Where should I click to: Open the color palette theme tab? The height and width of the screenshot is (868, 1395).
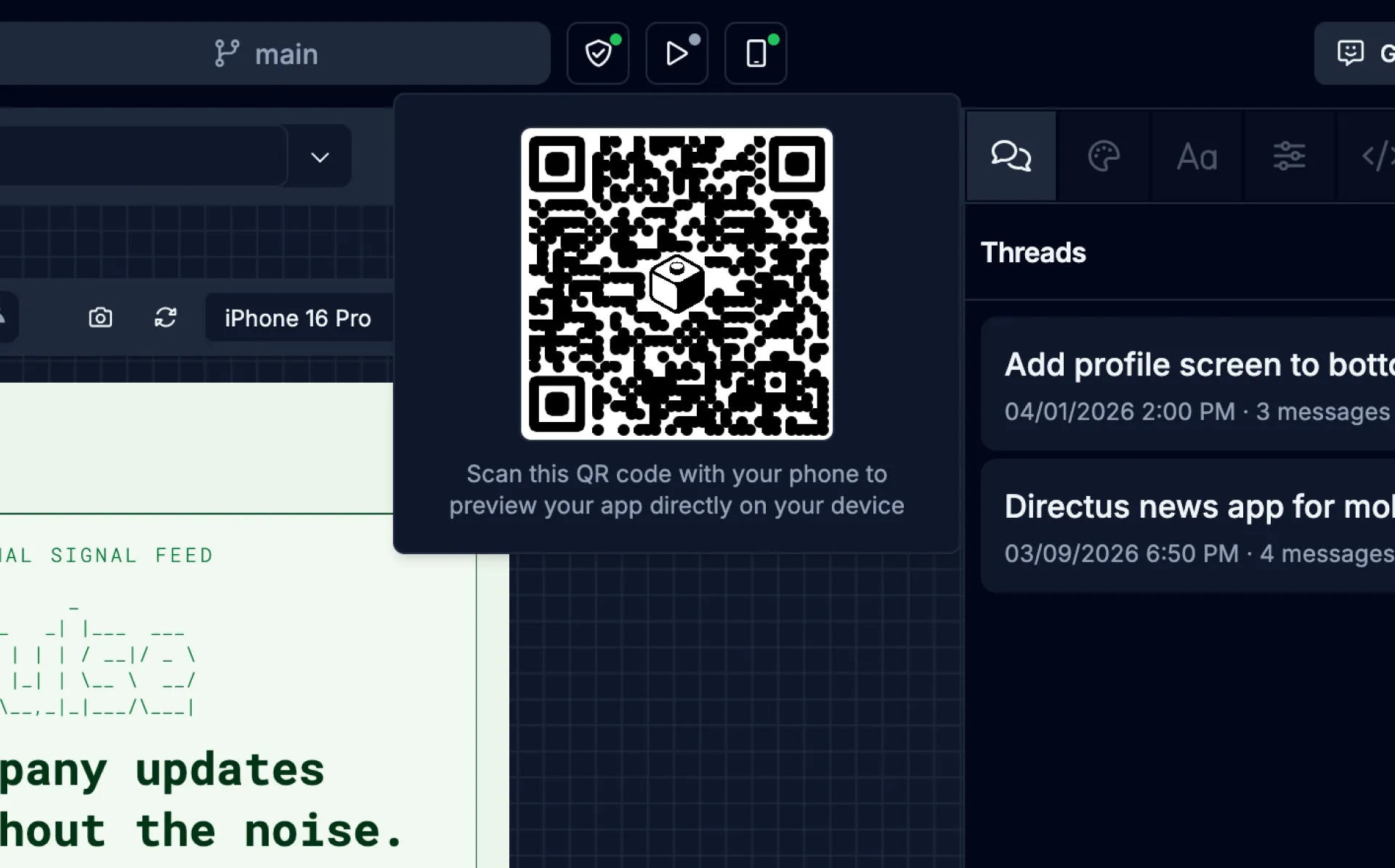pyautogui.click(x=1104, y=156)
